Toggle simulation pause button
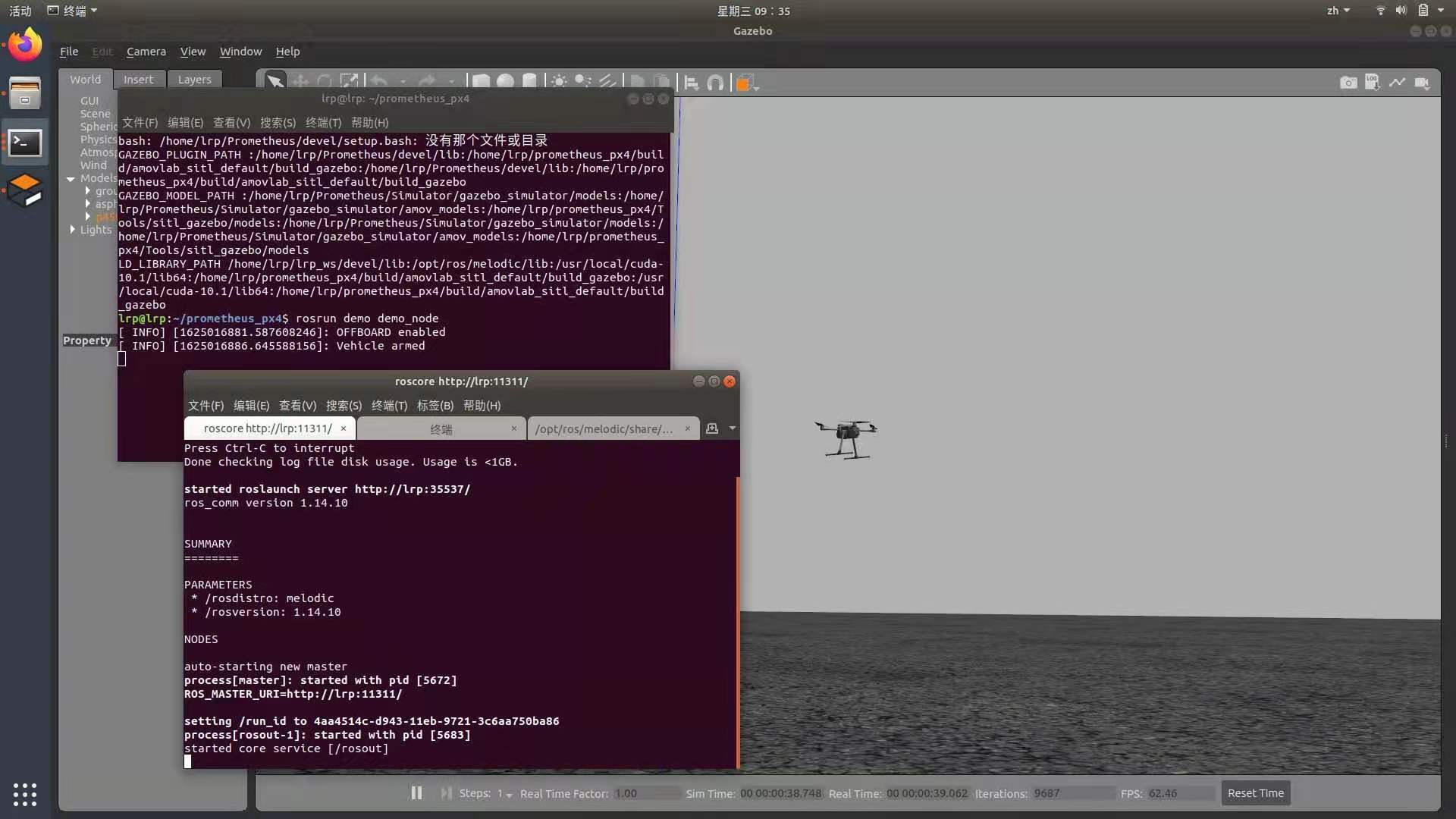Viewport: 1456px width, 819px height. point(416,792)
